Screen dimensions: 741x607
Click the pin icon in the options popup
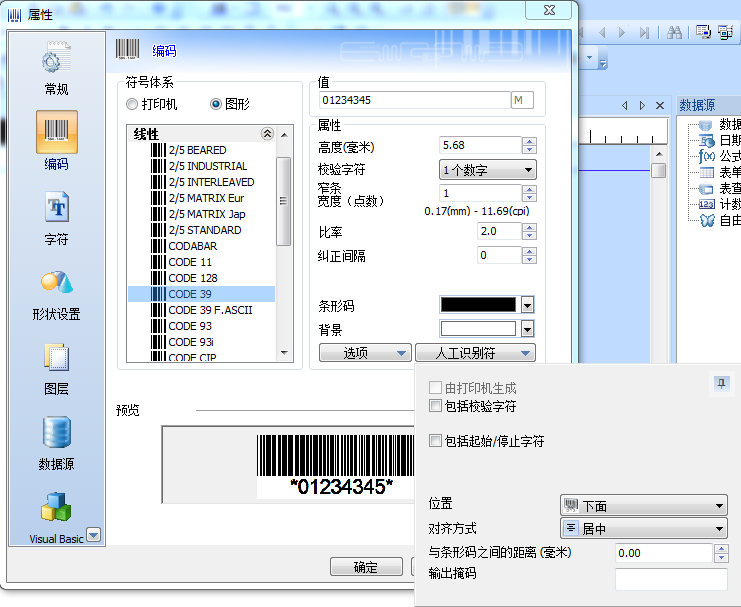click(721, 383)
